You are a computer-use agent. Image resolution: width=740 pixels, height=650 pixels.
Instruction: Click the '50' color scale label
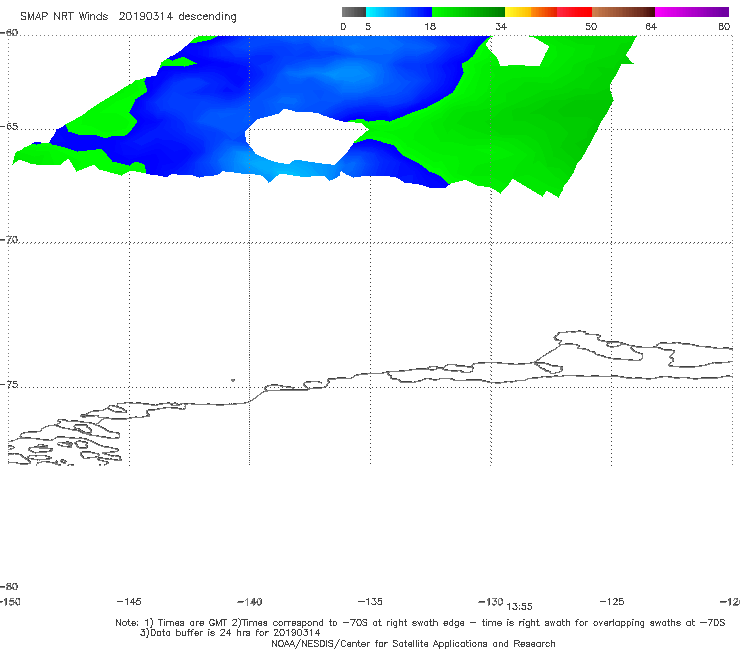[x=591, y=27]
